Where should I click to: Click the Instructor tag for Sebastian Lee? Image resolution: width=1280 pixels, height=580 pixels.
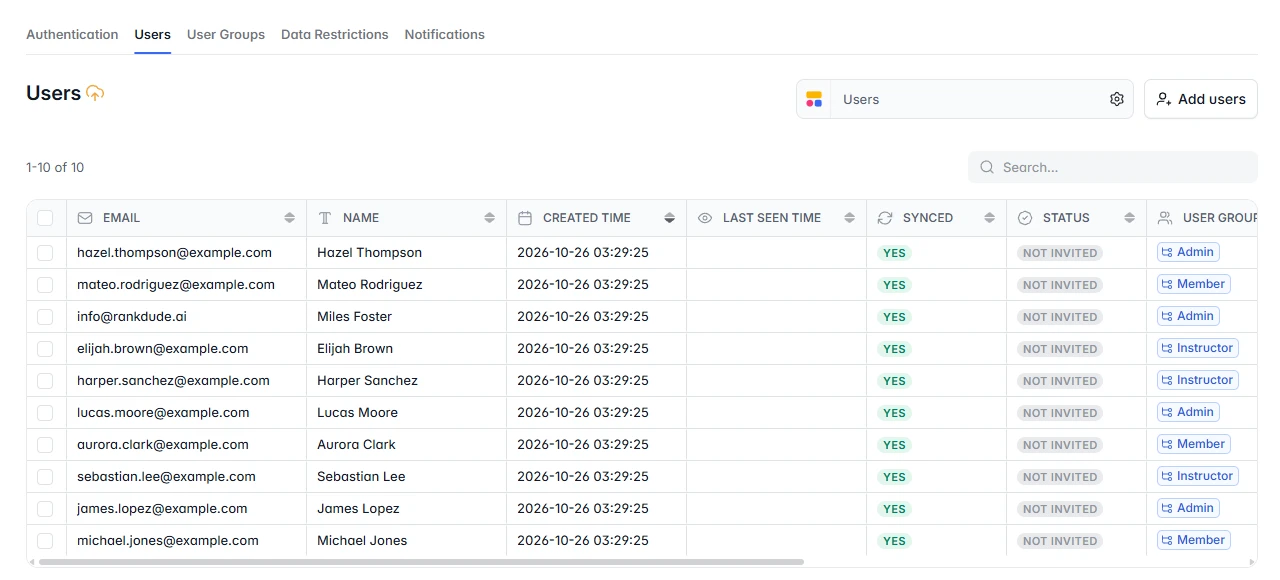click(1198, 476)
